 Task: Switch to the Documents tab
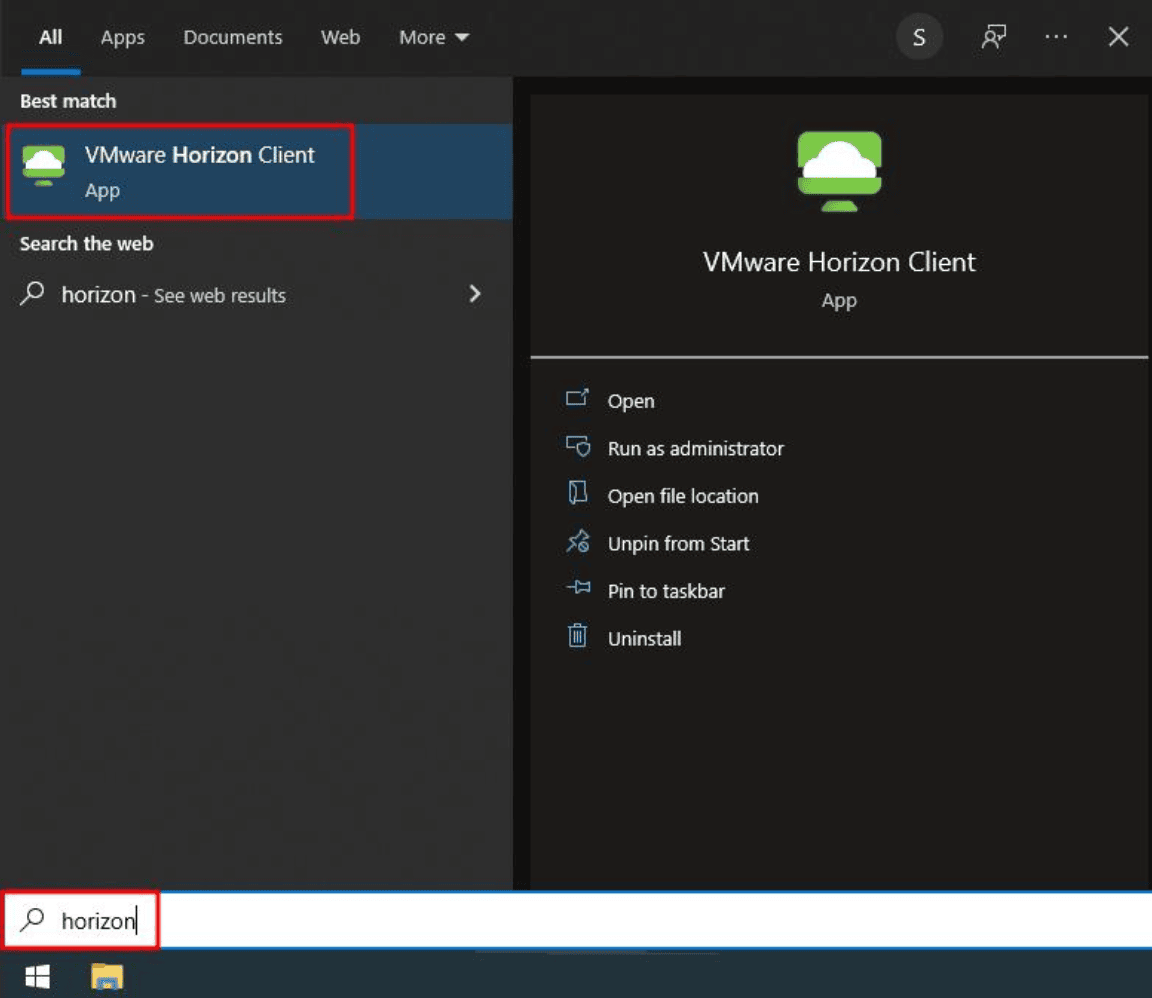coord(233,38)
